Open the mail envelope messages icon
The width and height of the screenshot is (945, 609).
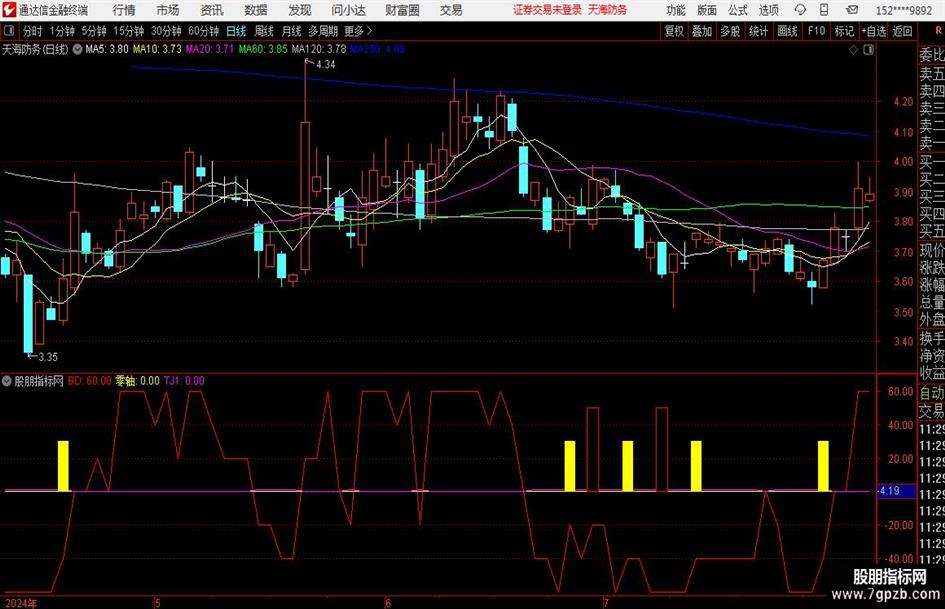(852, 10)
